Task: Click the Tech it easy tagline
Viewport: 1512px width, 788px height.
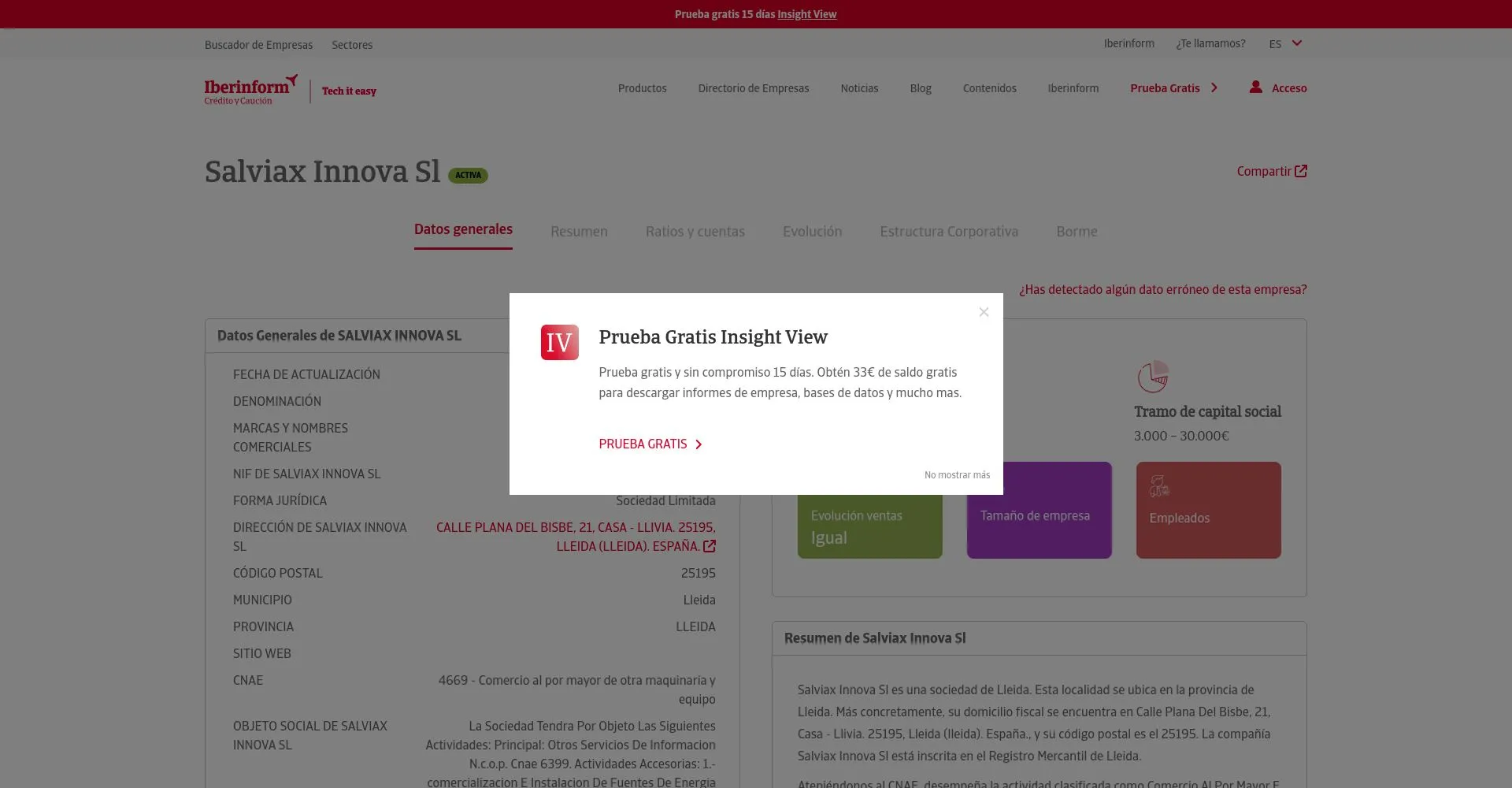Action: (349, 91)
